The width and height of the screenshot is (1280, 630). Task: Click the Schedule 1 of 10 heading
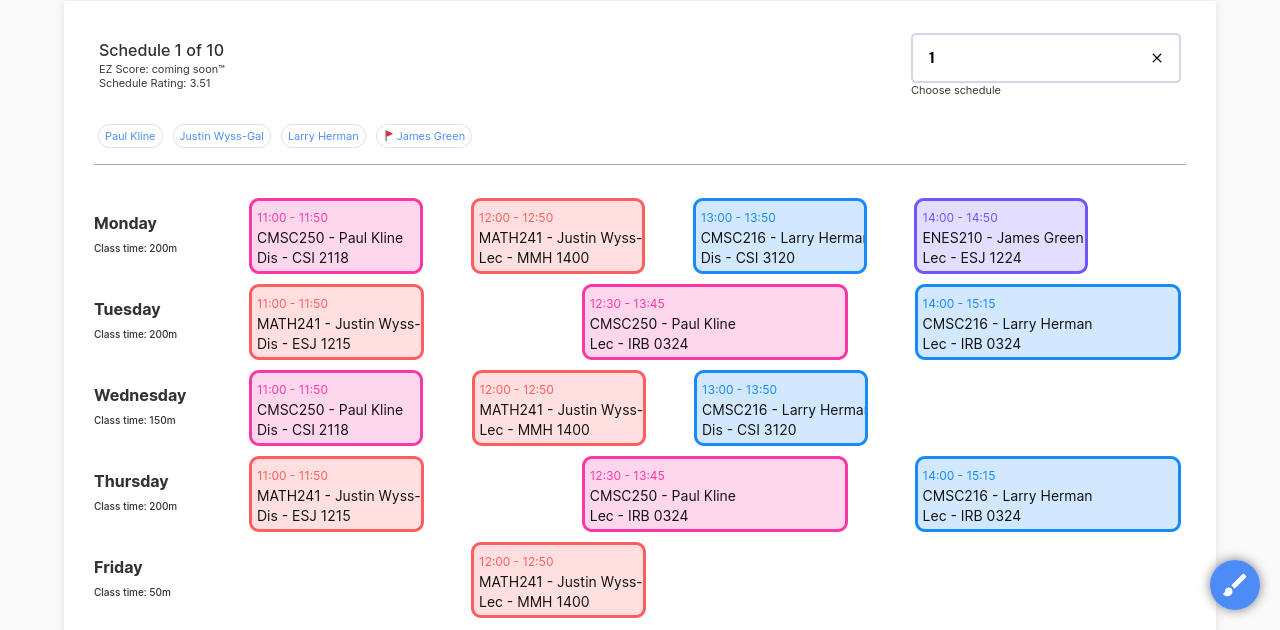[161, 51]
